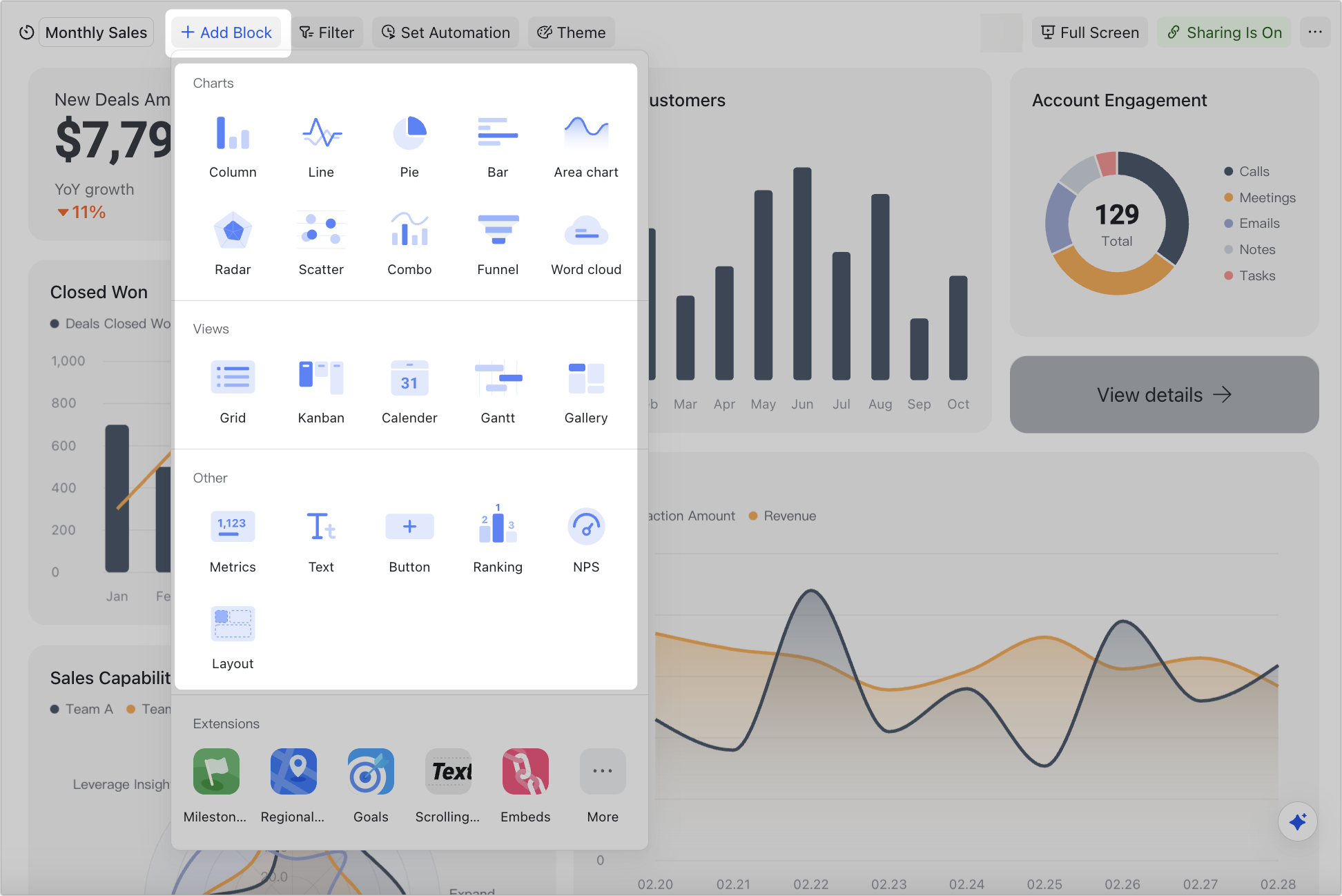Toggle the Sharing Is On button
The image size is (1342, 896).
[x=1224, y=32]
